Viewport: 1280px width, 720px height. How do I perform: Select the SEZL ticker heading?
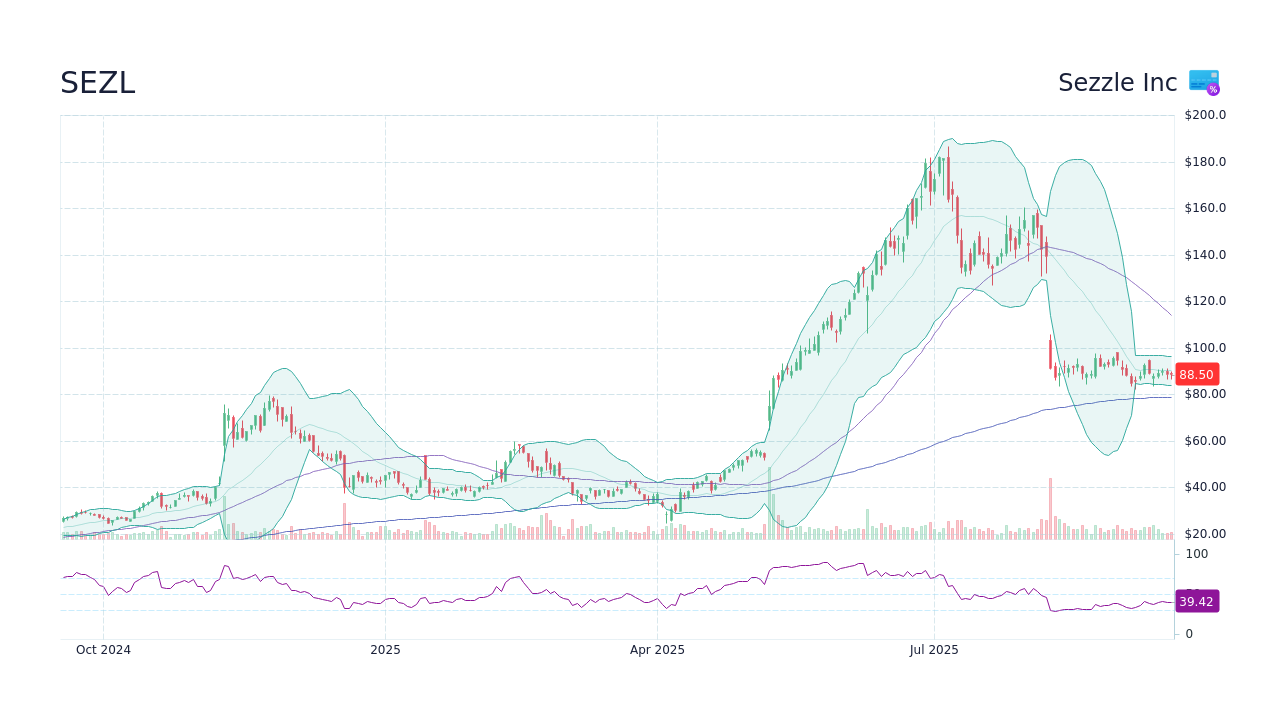pos(98,82)
